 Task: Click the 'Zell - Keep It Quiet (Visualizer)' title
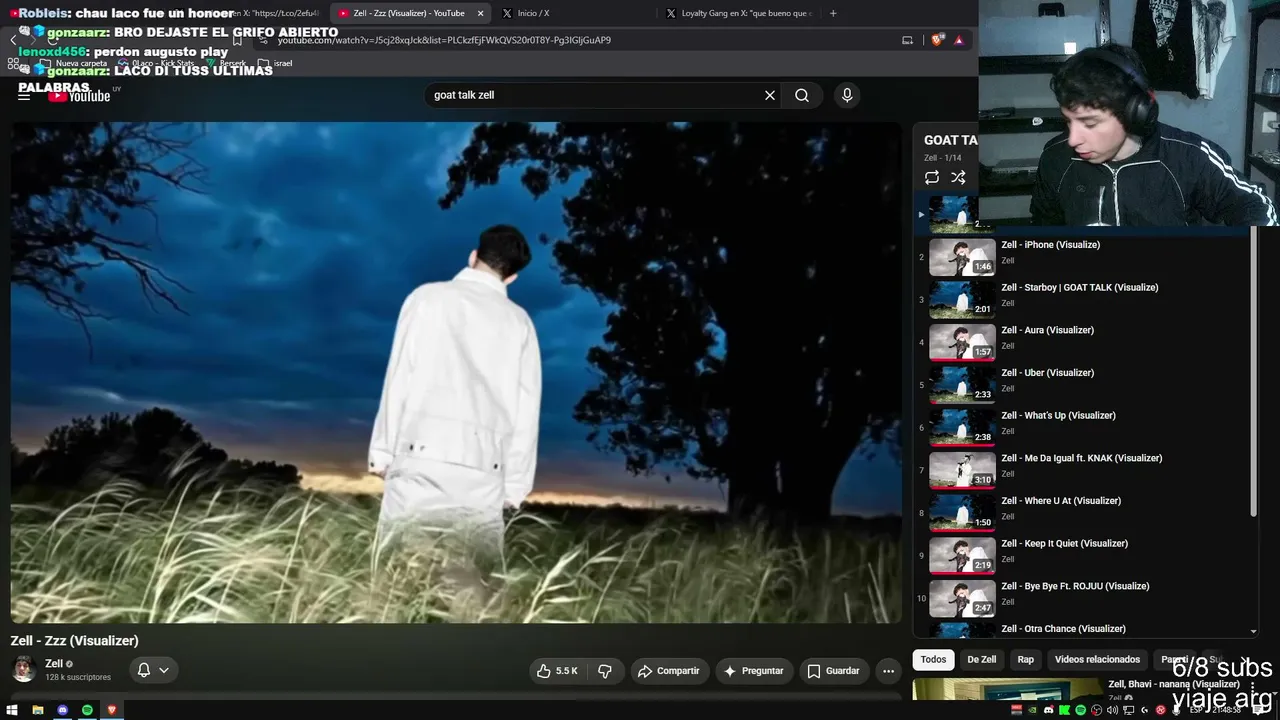1064,544
